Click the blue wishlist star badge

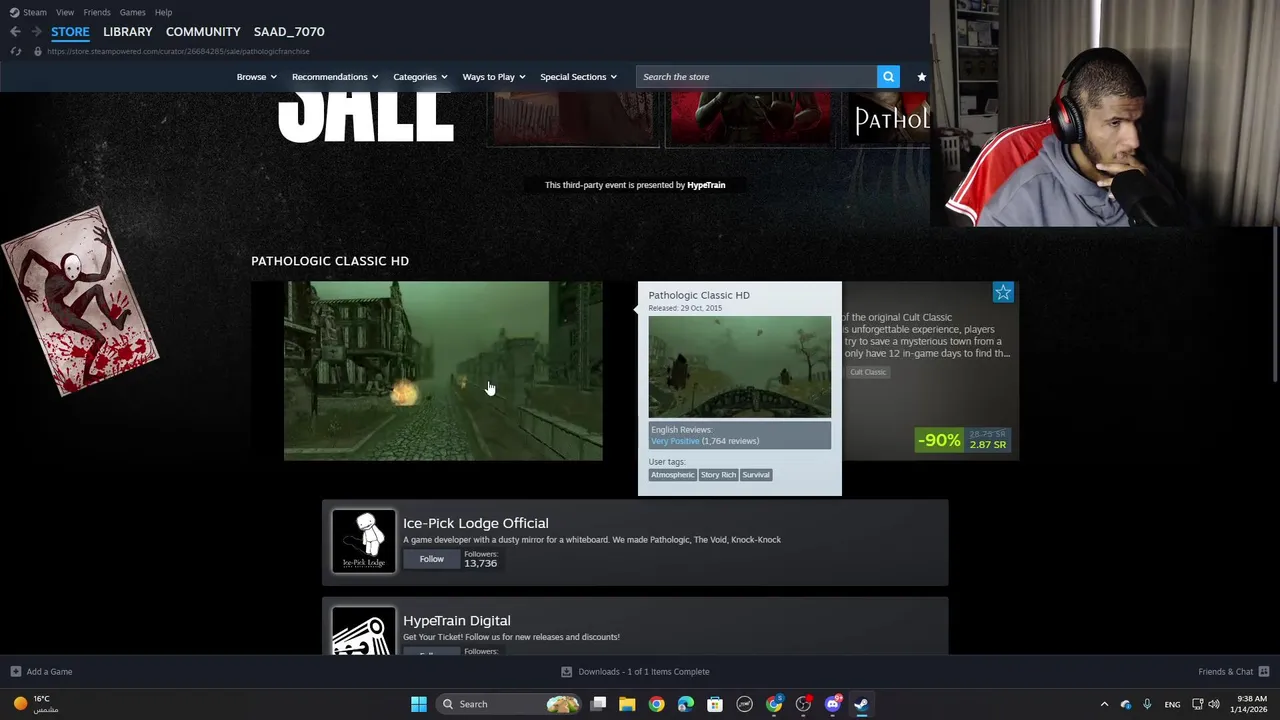click(1003, 292)
